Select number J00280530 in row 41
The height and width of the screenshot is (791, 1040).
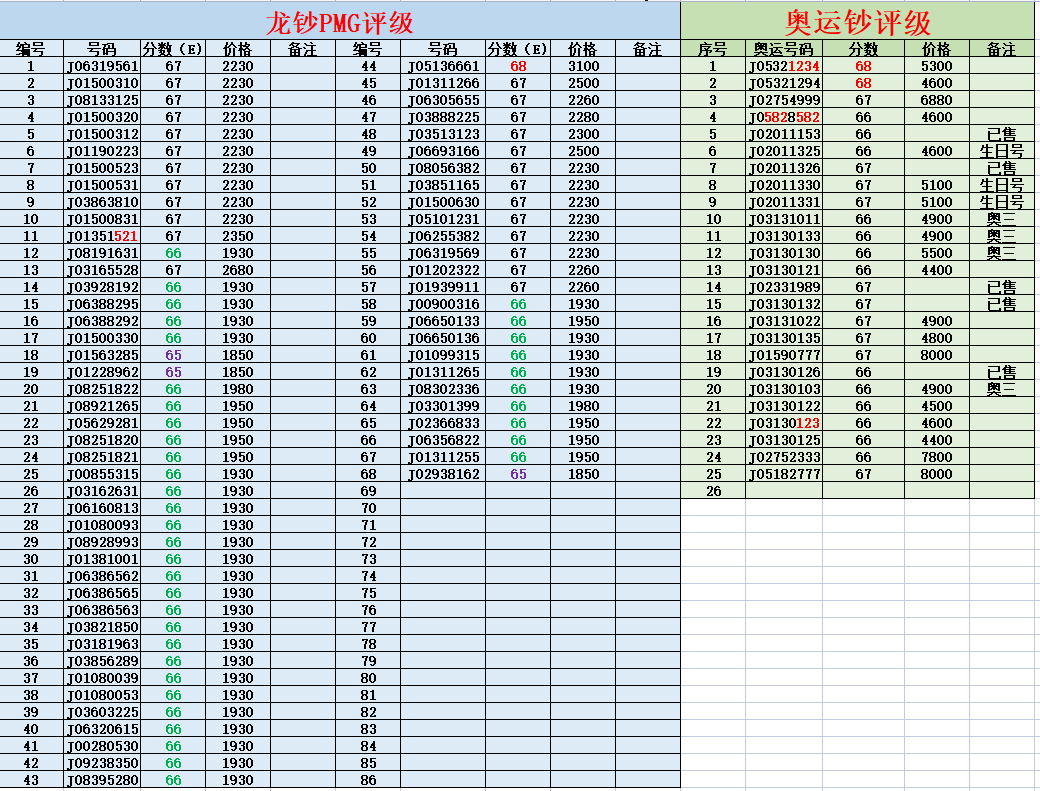click(x=102, y=746)
